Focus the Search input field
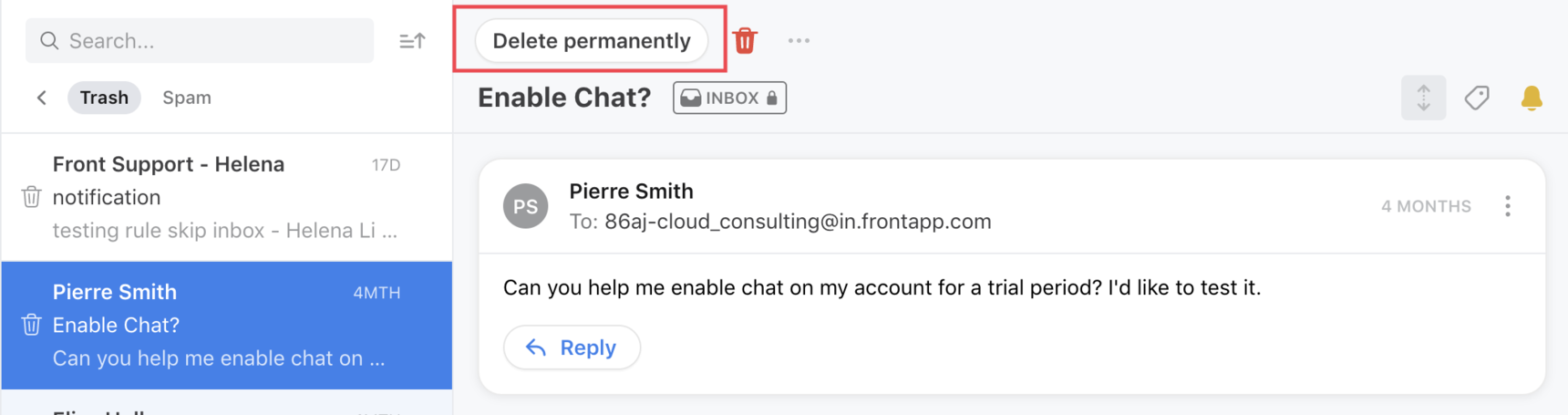 click(x=210, y=41)
